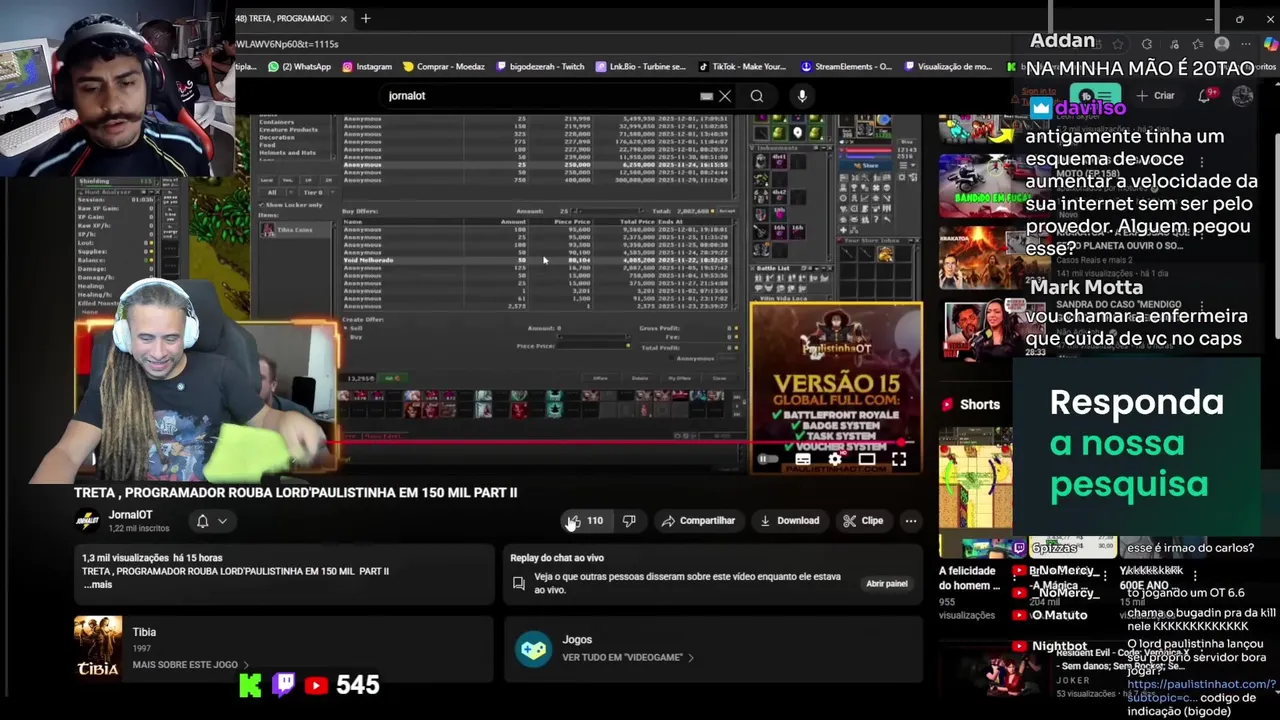Toggle JornalOT channel notification bell
This screenshot has width=1280, height=720.
202,521
